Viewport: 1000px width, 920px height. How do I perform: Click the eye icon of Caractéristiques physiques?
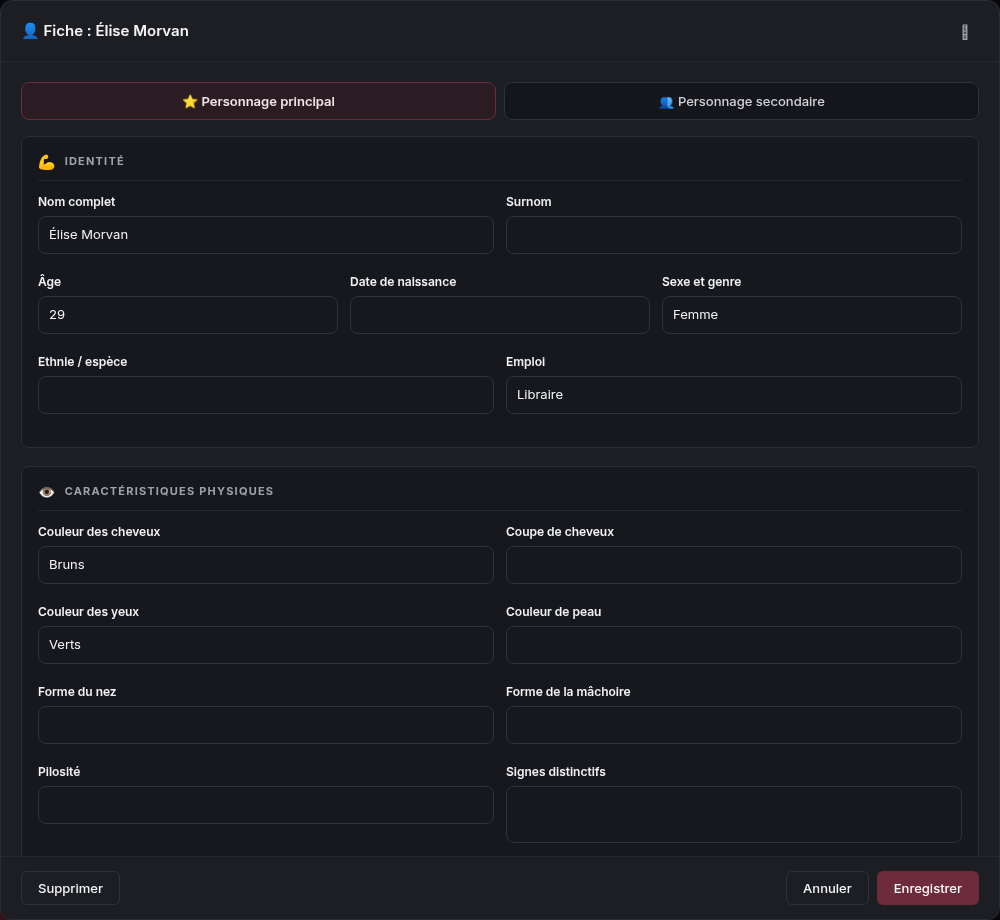click(47, 492)
